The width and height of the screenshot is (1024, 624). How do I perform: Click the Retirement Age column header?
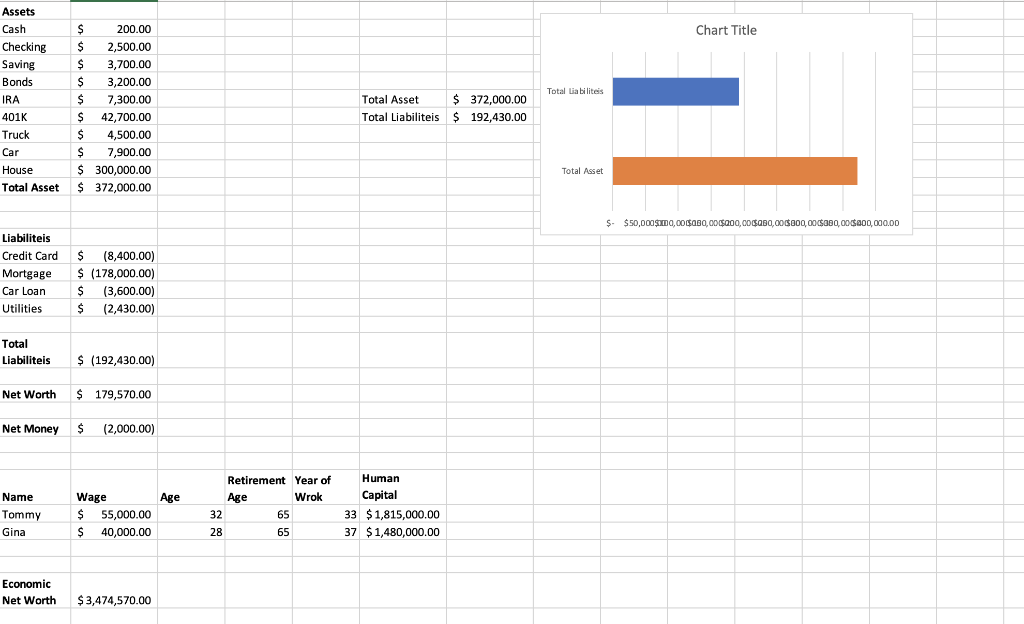259,488
